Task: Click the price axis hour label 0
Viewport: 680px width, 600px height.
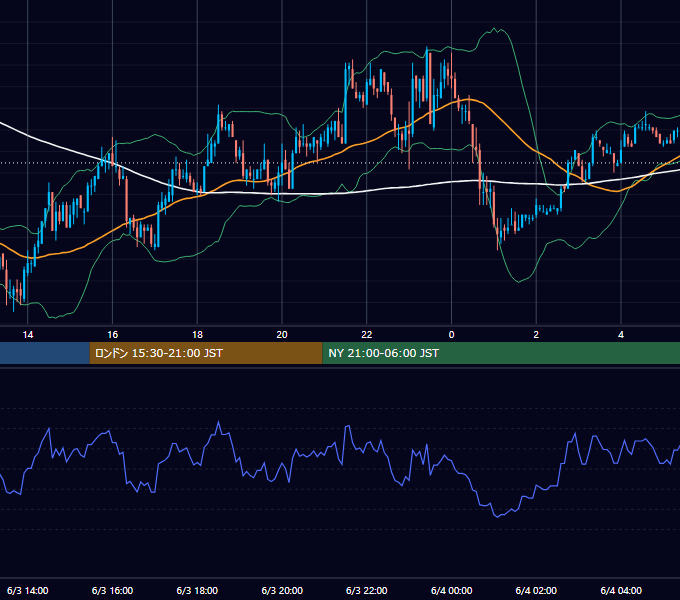Action: coord(451,335)
